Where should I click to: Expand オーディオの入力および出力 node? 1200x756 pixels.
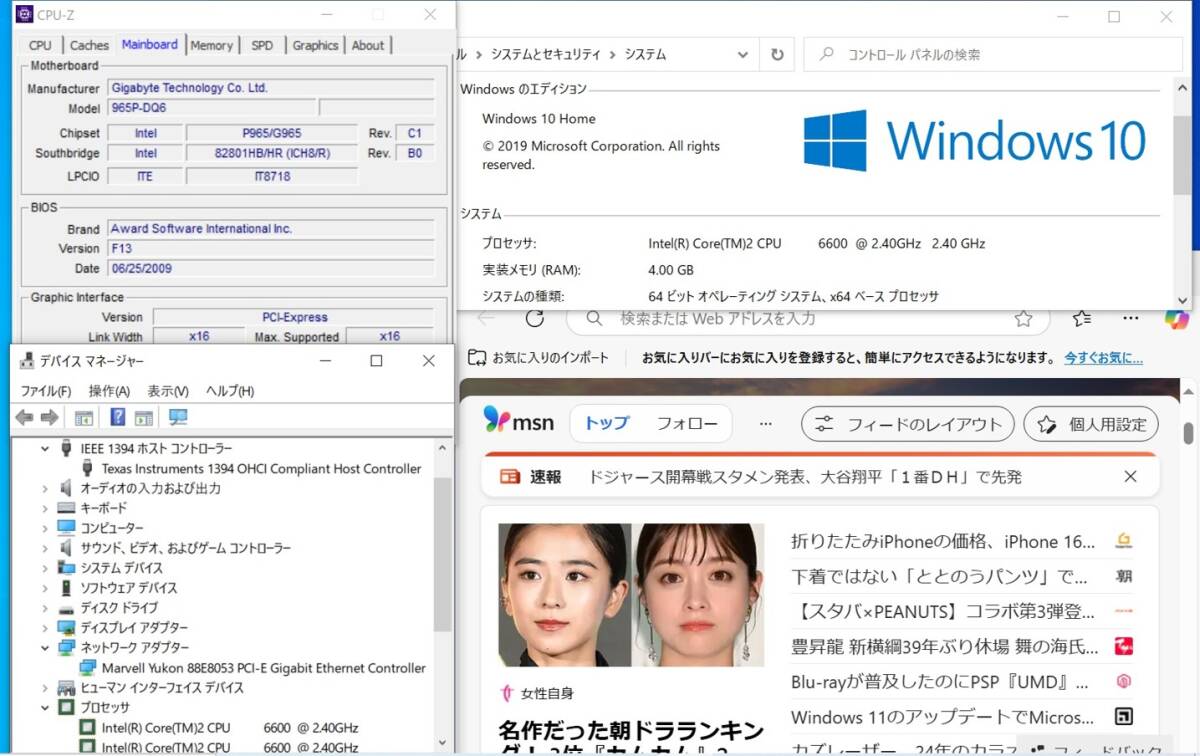click(45, 488)
